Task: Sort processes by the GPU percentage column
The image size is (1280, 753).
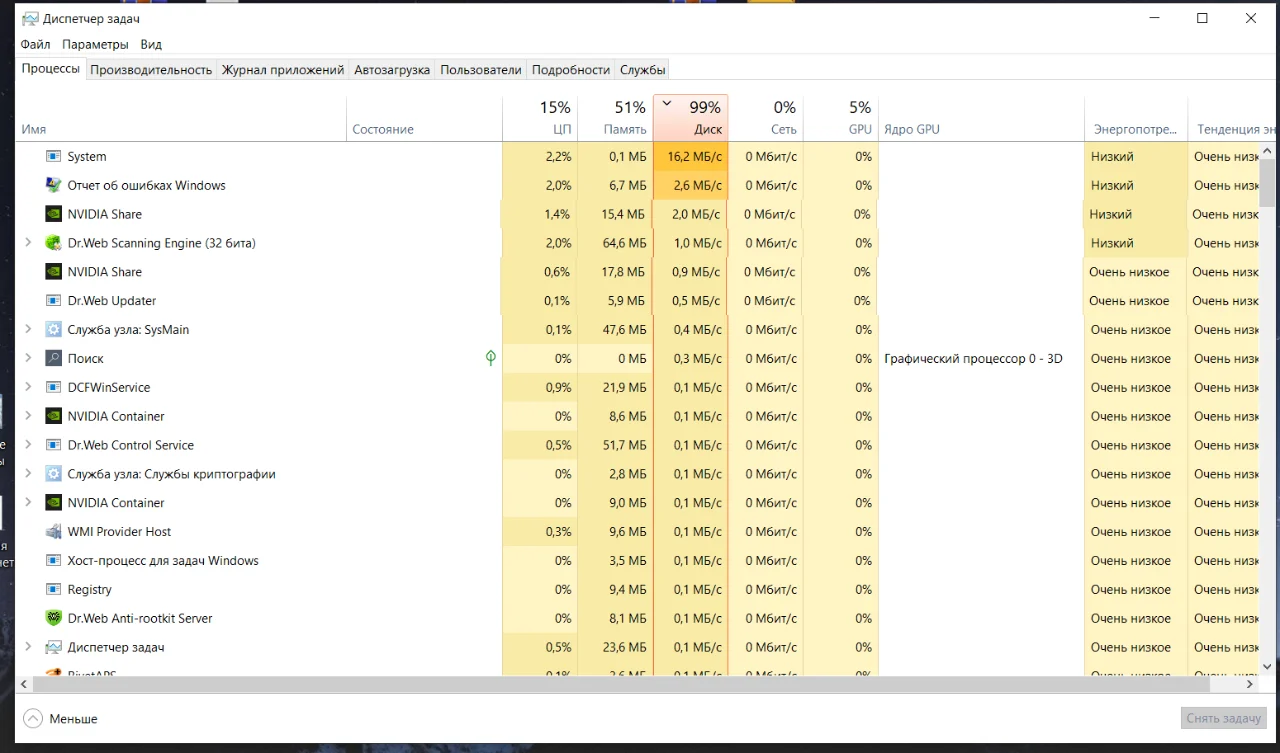Action: coord(841,118)
